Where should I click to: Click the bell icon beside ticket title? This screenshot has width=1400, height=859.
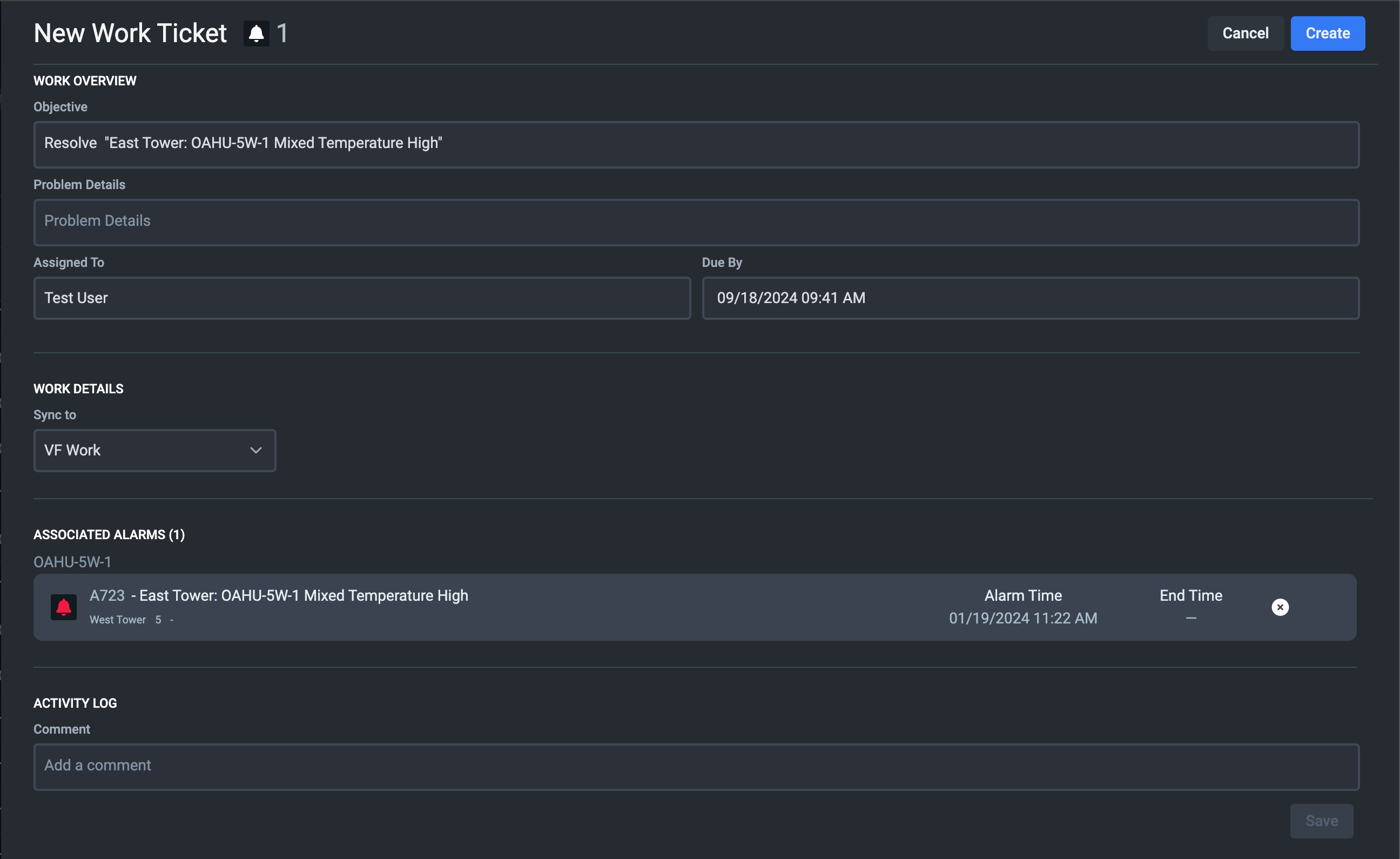point(256,33)
